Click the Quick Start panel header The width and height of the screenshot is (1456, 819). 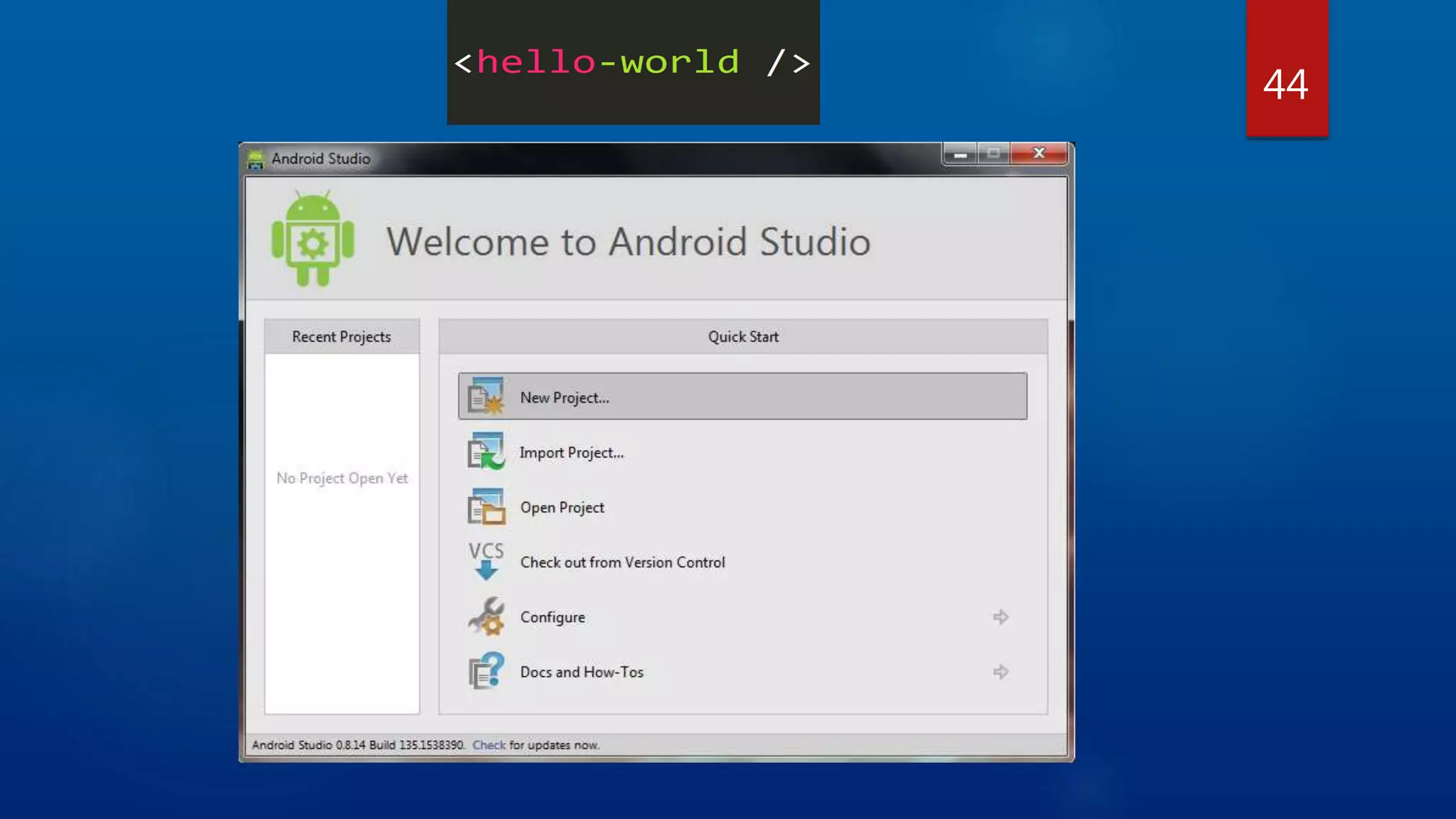tap(743, 337)
